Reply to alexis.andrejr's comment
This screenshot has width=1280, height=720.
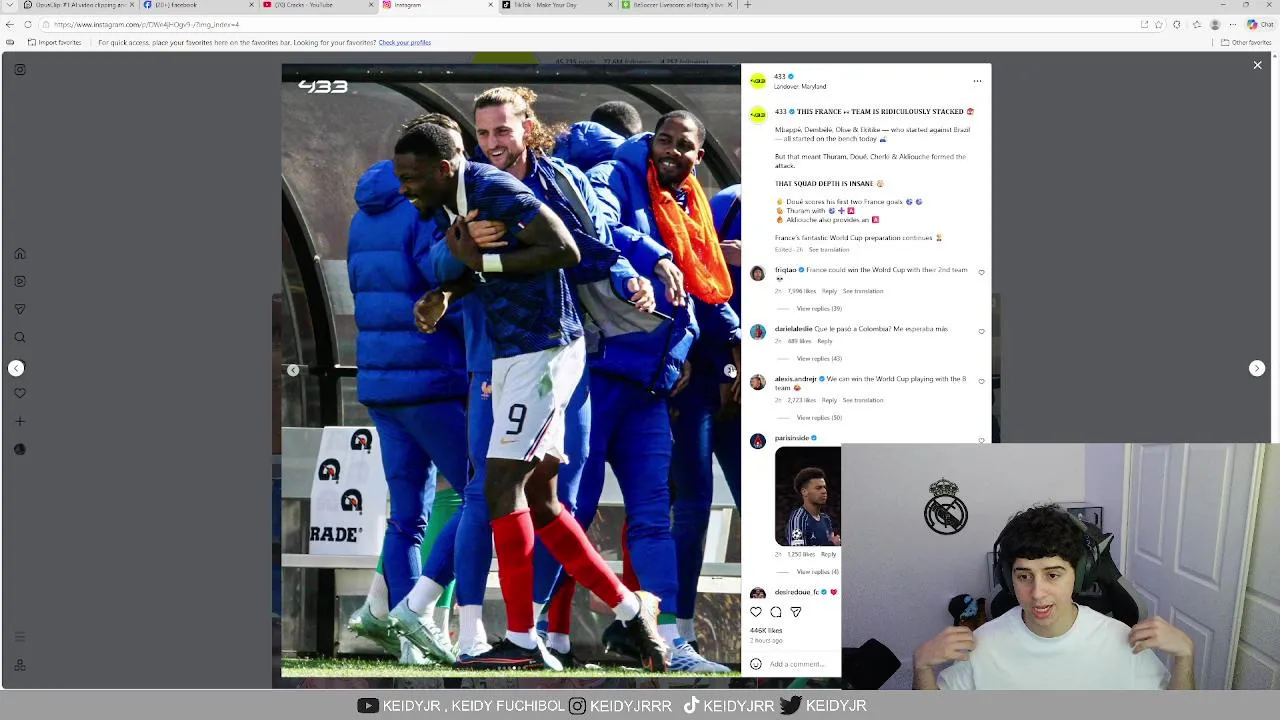[829, 400]
